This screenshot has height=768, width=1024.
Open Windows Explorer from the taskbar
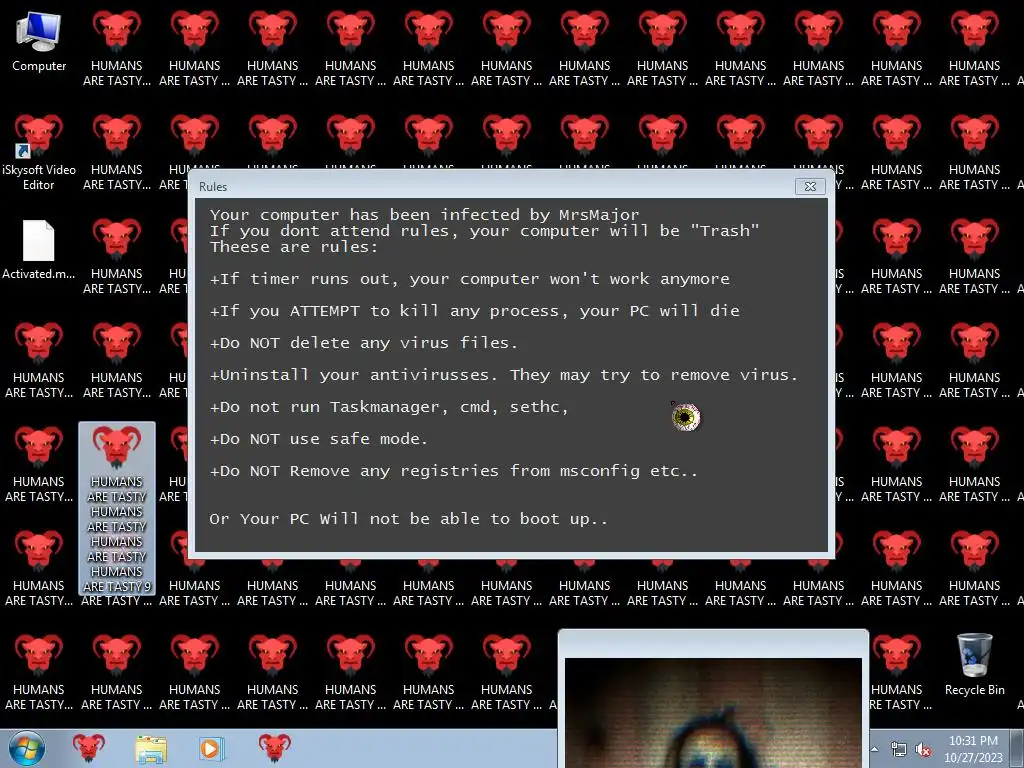[151, 749]
